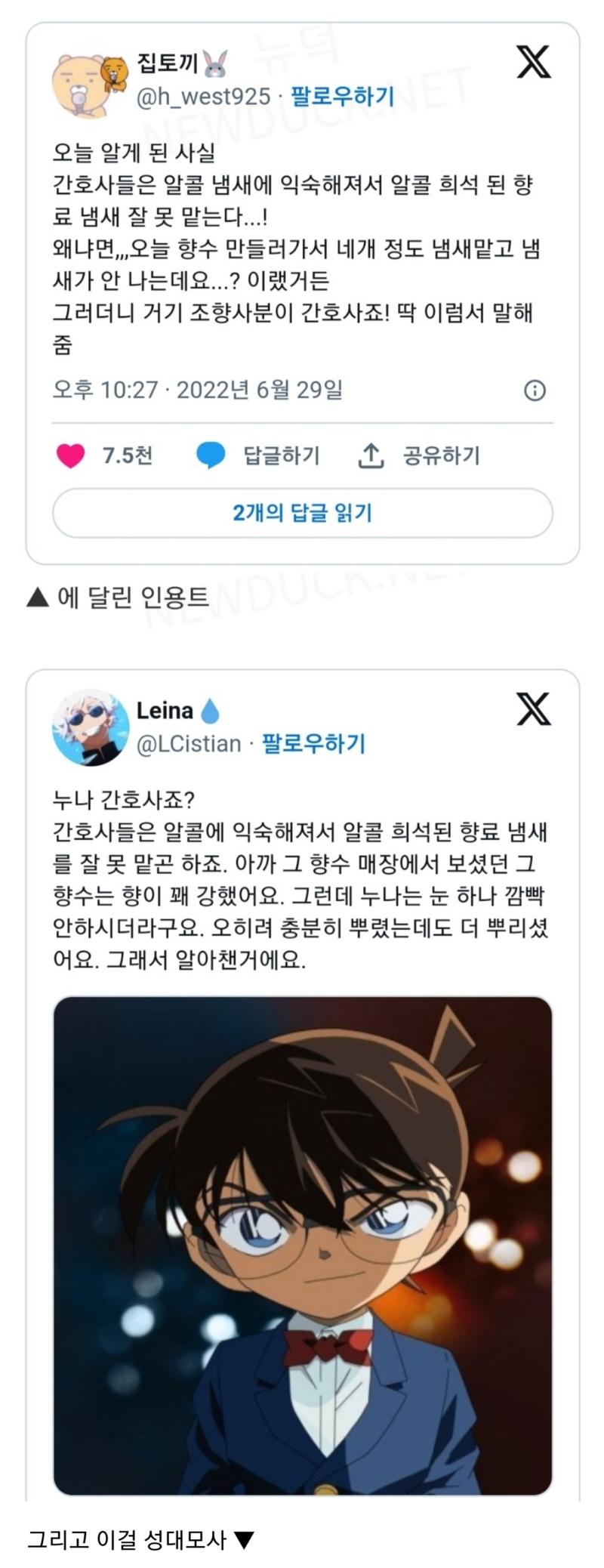
Task: Click the X logo on first tweet
Action: pyautogui.click(x=534, y=62)
